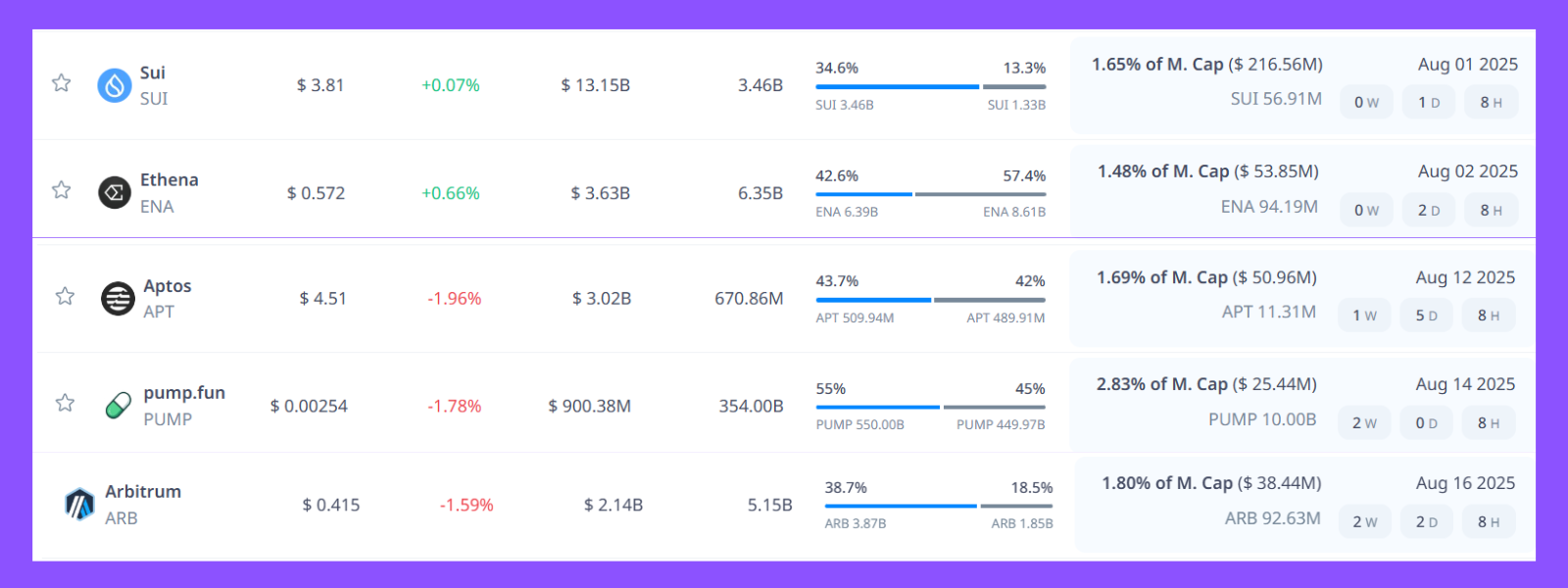
Task: Click the Arbitrum 8 H countdown badge
Action: 1489,522
